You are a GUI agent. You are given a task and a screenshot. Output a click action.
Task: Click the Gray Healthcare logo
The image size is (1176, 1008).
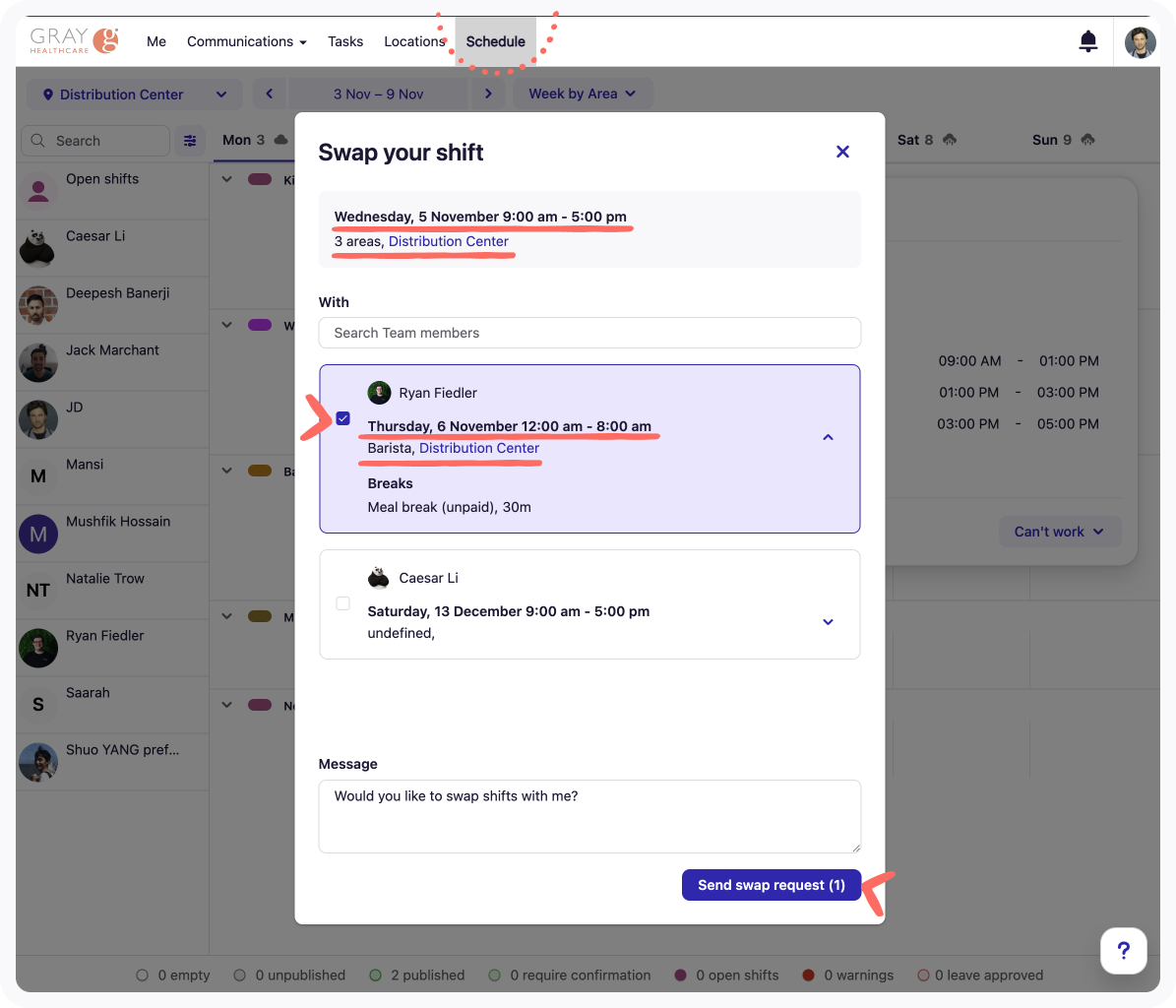(75, 40)
